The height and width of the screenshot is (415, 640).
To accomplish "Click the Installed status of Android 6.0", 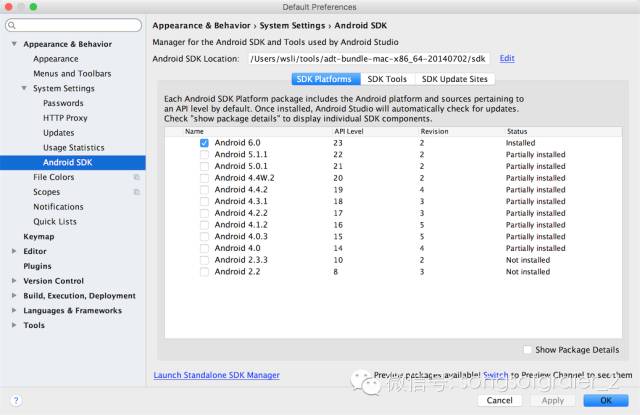I will point(520,143).
